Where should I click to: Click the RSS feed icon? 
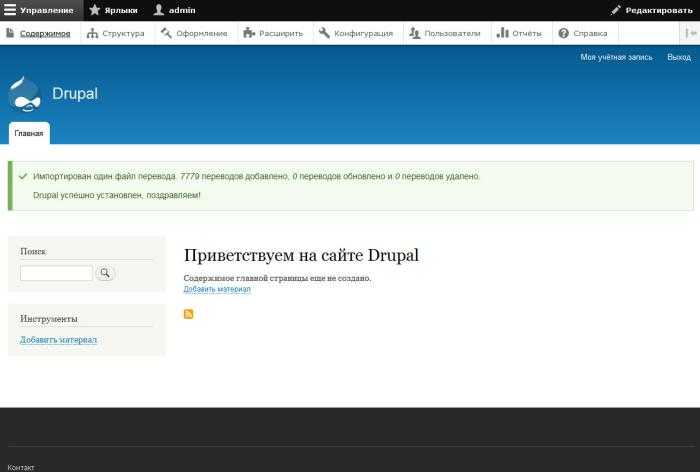pyautogui.click(x=188, y=314)
